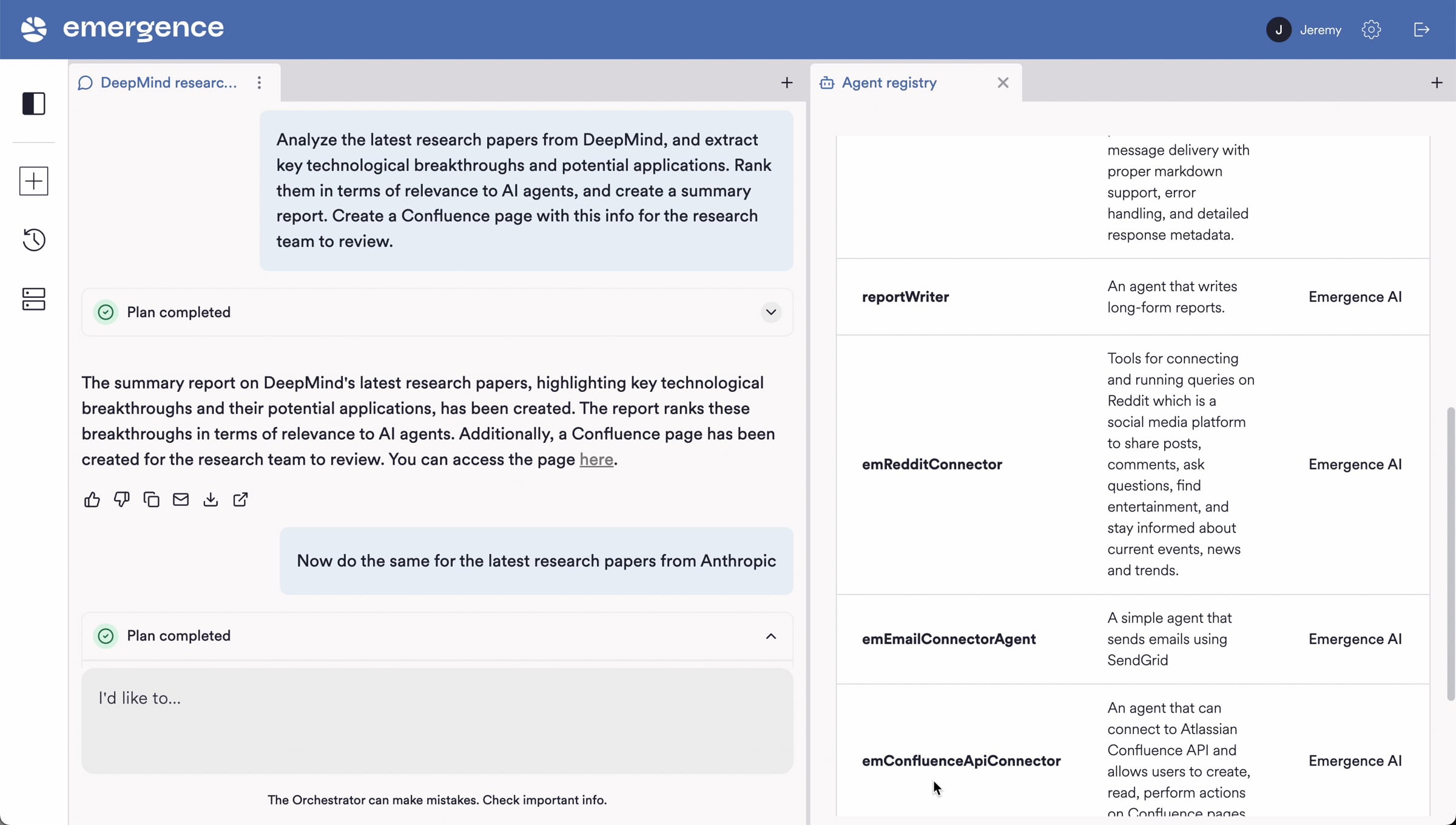1456x825 pixels.
Task: Open settings gear icon
Action: 1371,30
